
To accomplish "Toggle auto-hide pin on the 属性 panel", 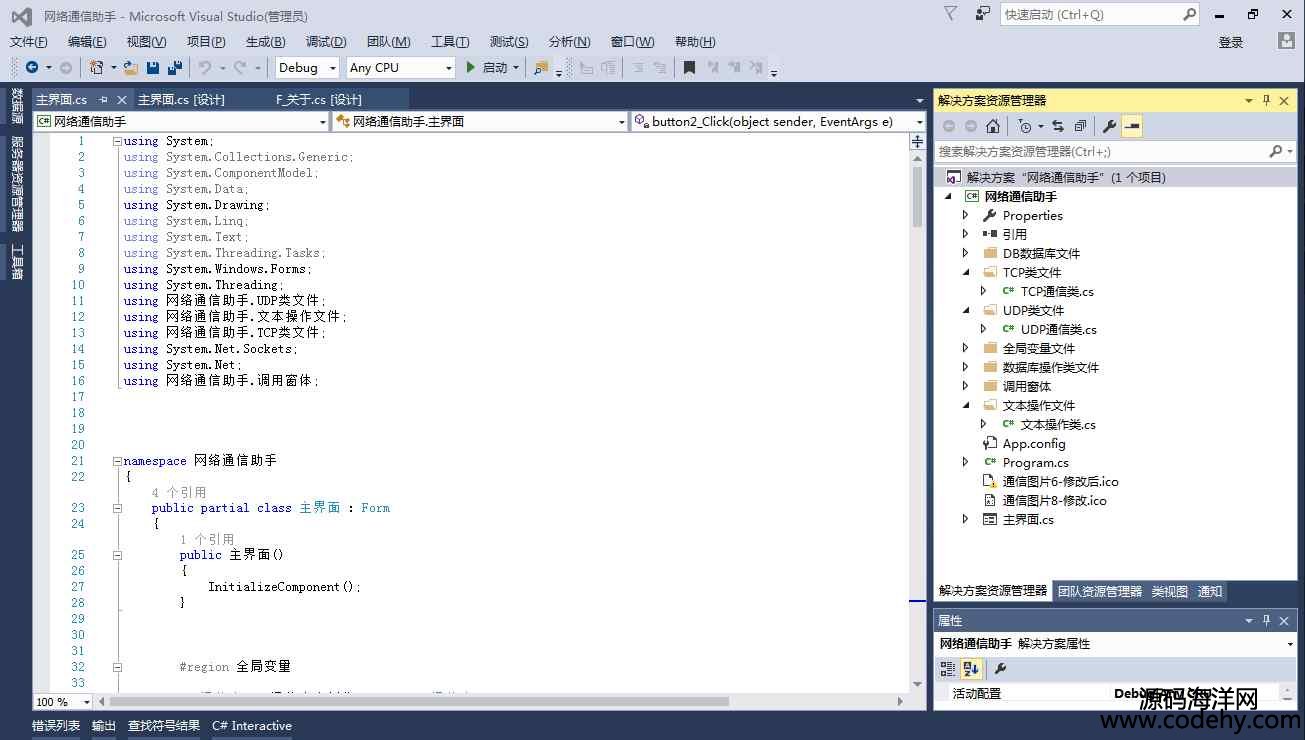I will 1266,621.
